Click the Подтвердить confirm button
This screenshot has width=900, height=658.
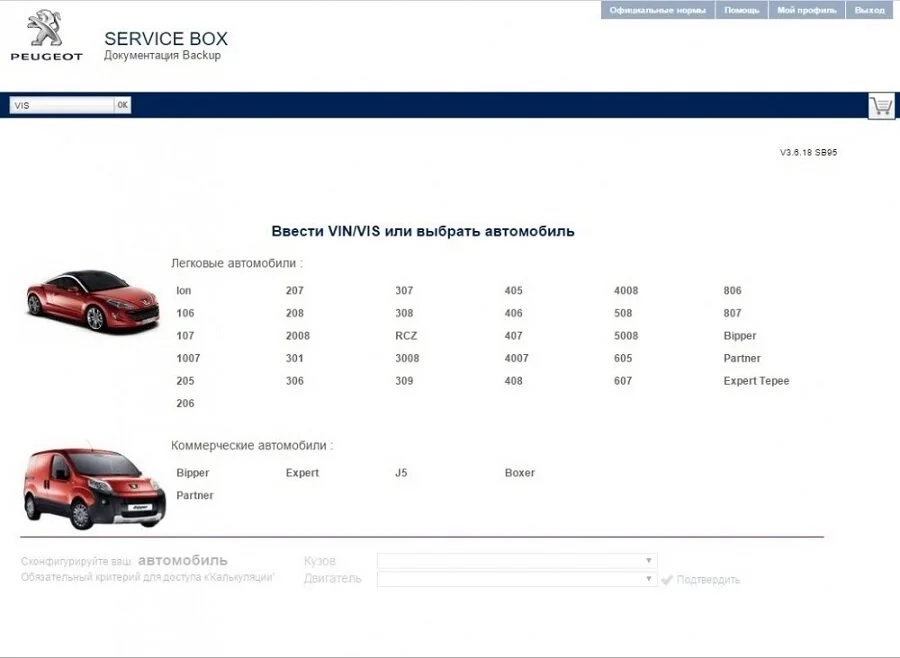tap(700, 580)
